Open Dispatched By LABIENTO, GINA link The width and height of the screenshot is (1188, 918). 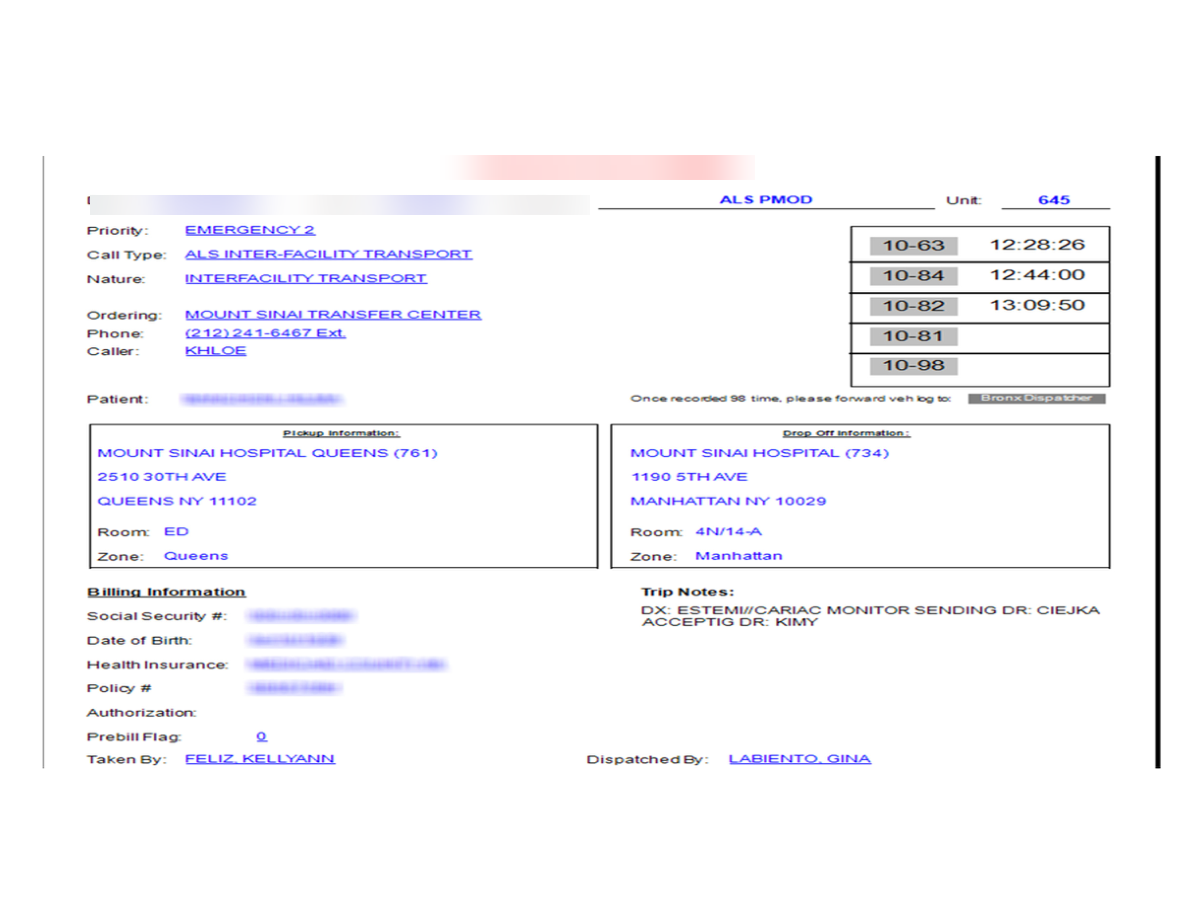[x=799, y=759]
